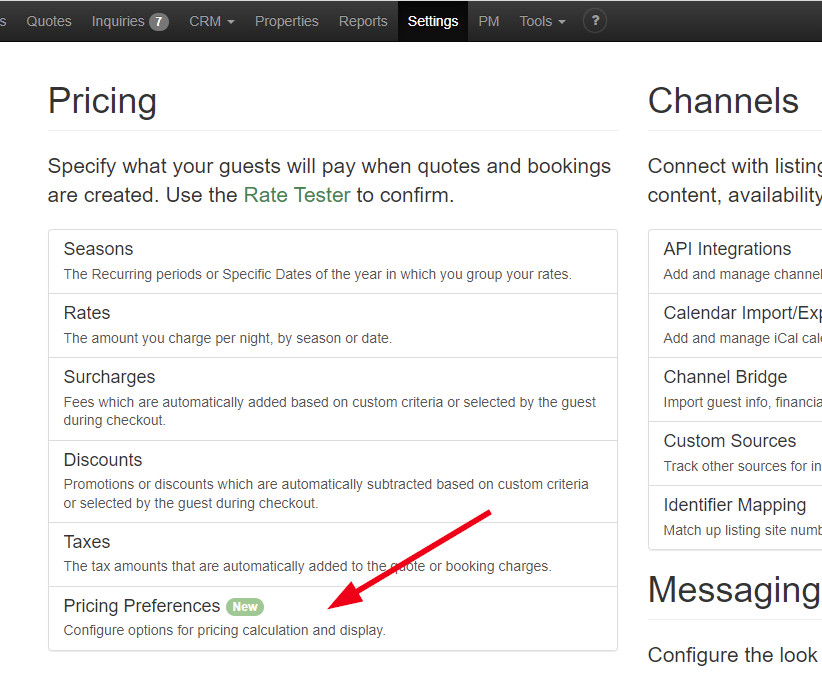Viewport: 822px width, 674px height.
Task: Open the PM menu item
Action: point(489,21)
